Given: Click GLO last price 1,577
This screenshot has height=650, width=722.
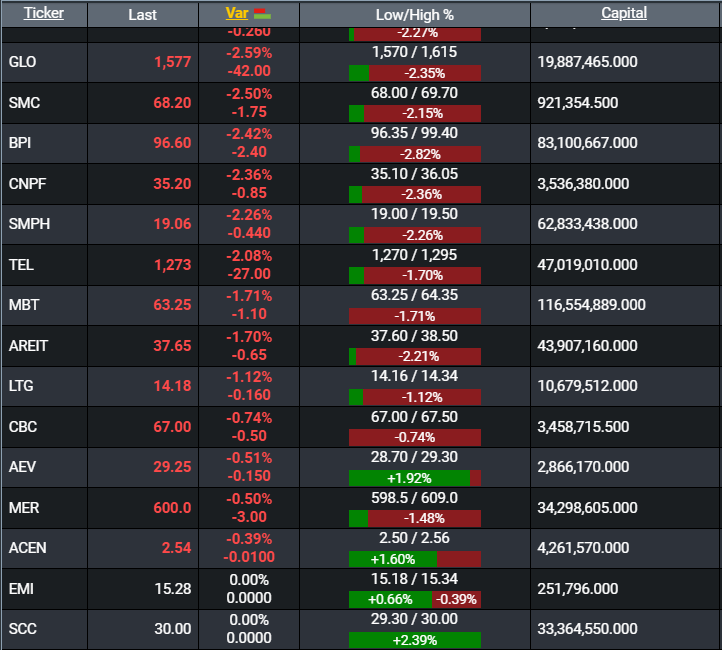Looking at the screenshot, I should (172, 62).
